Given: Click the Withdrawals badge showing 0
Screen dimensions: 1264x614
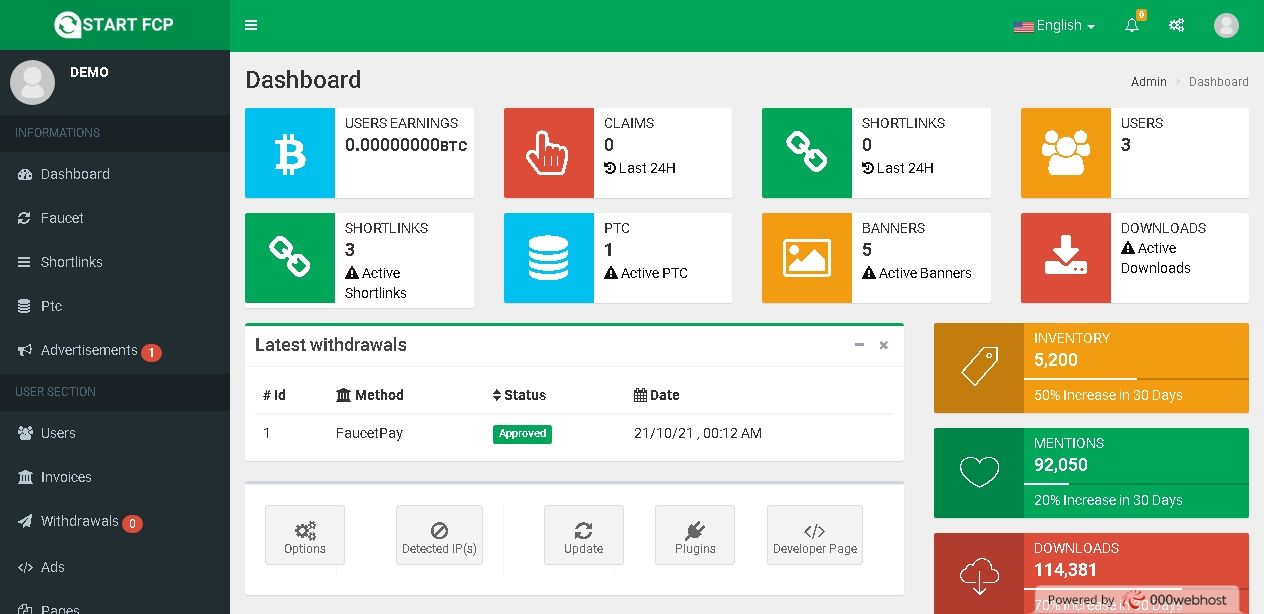Looking at the screenshot, I should [132, 523].
